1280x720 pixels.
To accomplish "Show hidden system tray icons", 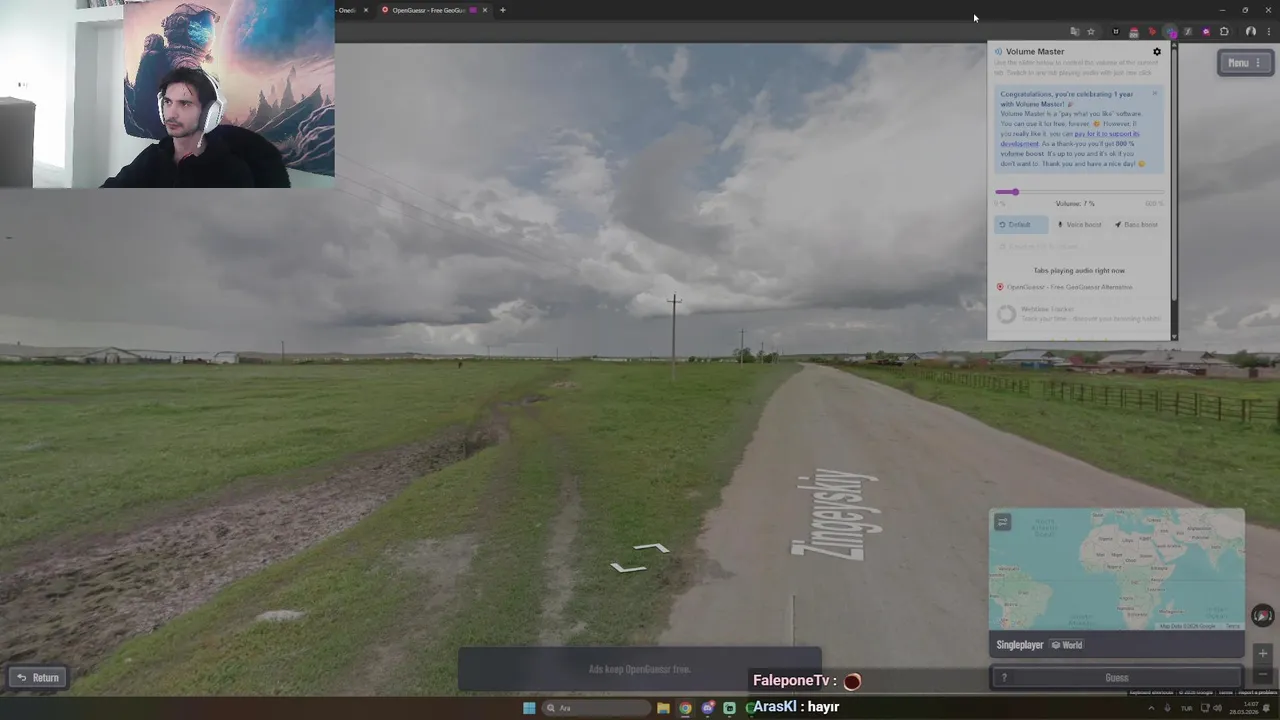I will tap(1151, 708).
